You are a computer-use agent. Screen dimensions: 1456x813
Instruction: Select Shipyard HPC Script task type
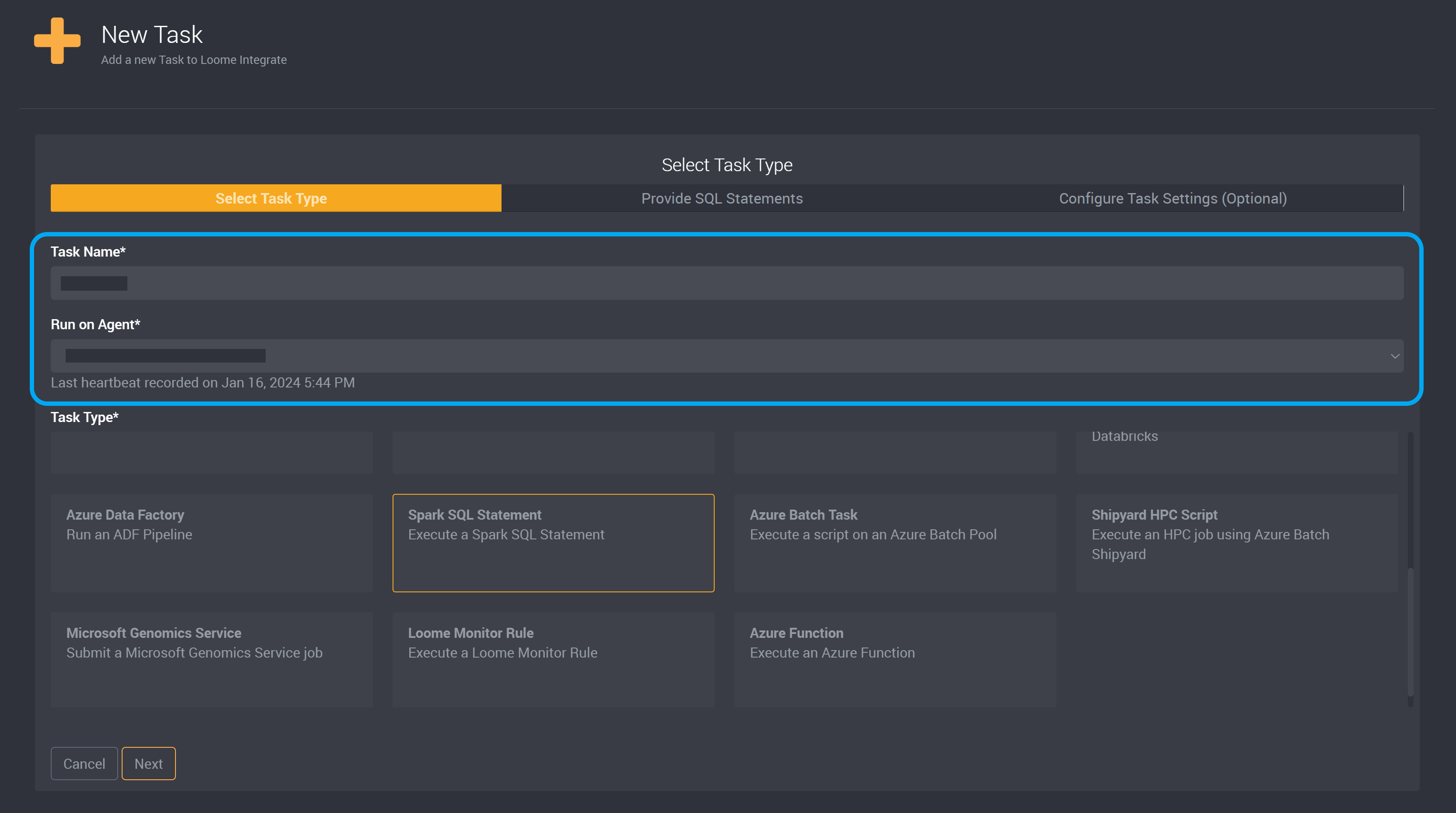1237,543
